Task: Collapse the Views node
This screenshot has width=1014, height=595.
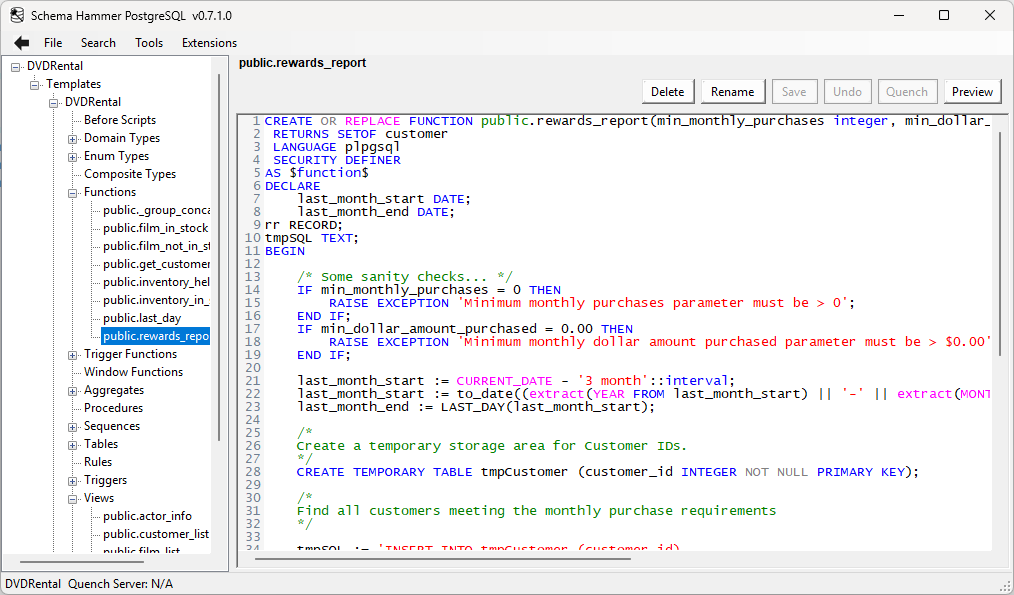Action: point(71,497)
